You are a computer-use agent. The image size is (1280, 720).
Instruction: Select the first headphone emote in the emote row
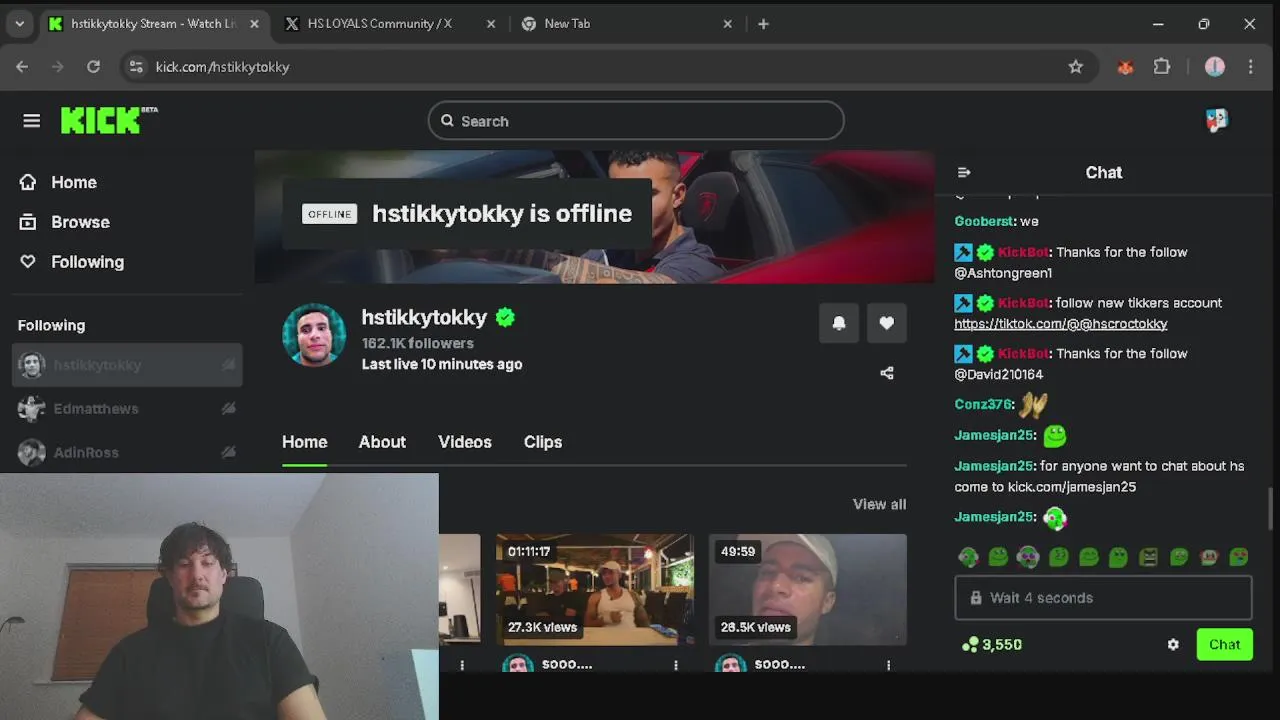[968, 557]
